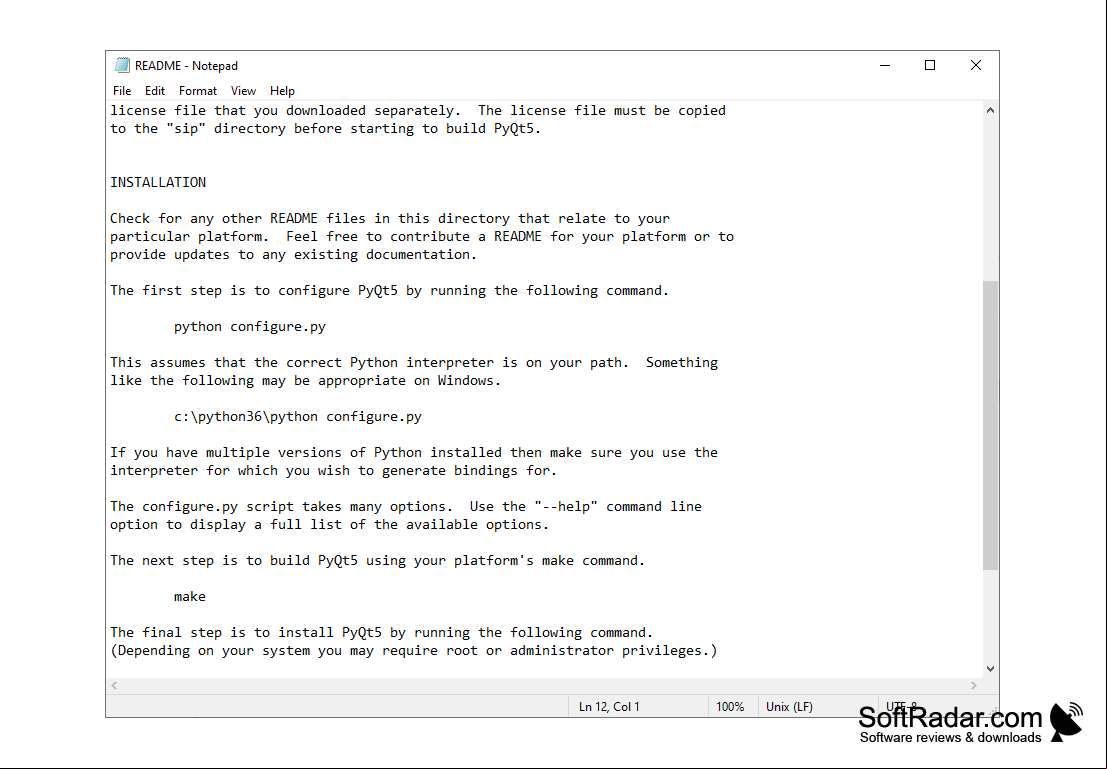Click the vertical scrollbar up arrow

[991, 110]
